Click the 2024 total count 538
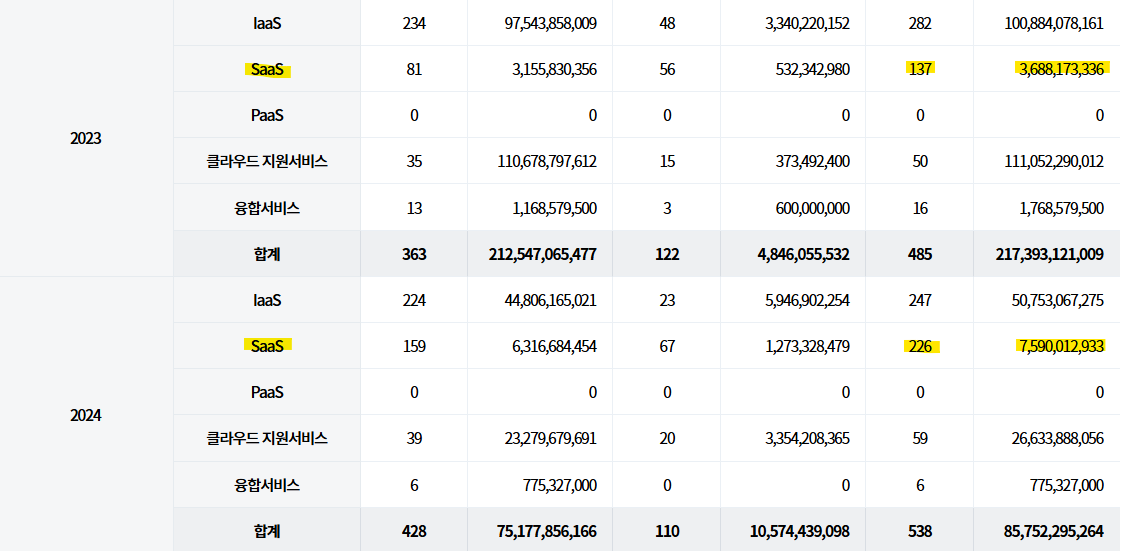Viewport: 1125px width, 551px height. click(920, 531)
